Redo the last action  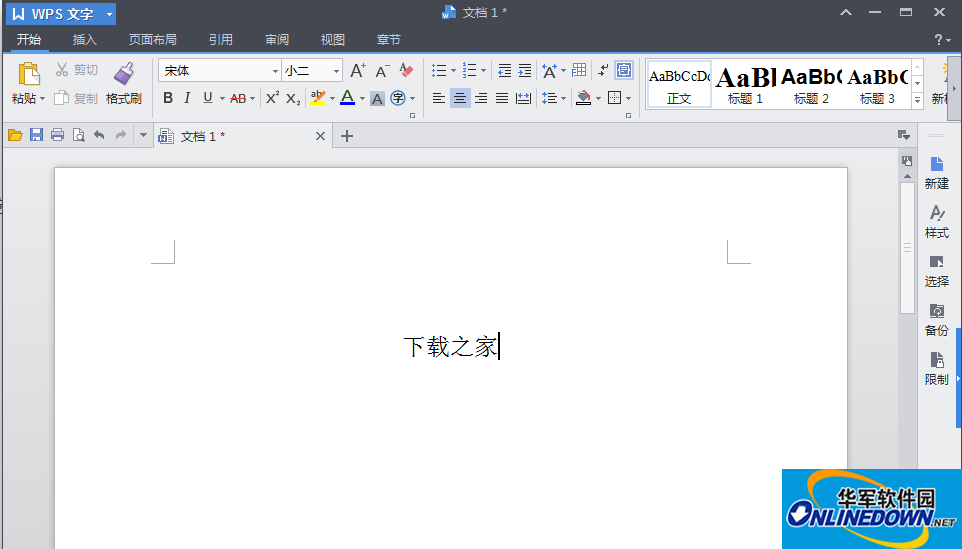(x=121, y=136)
